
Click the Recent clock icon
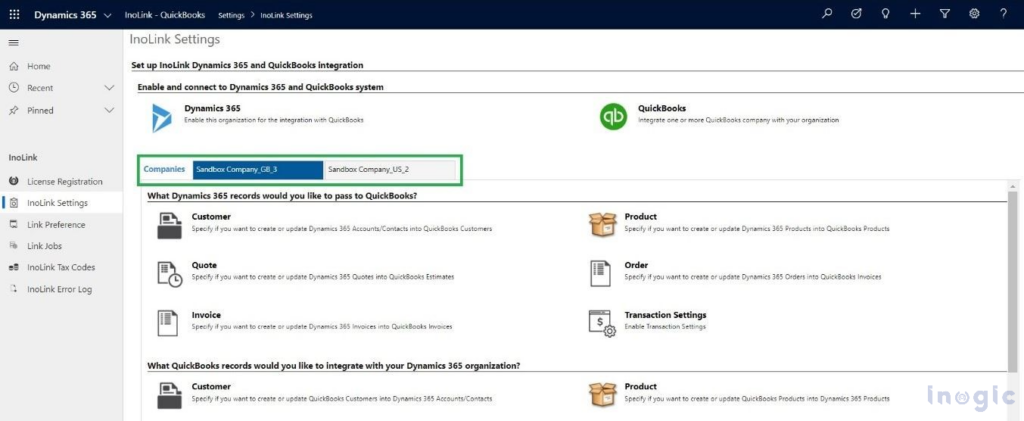coord(14,87)
